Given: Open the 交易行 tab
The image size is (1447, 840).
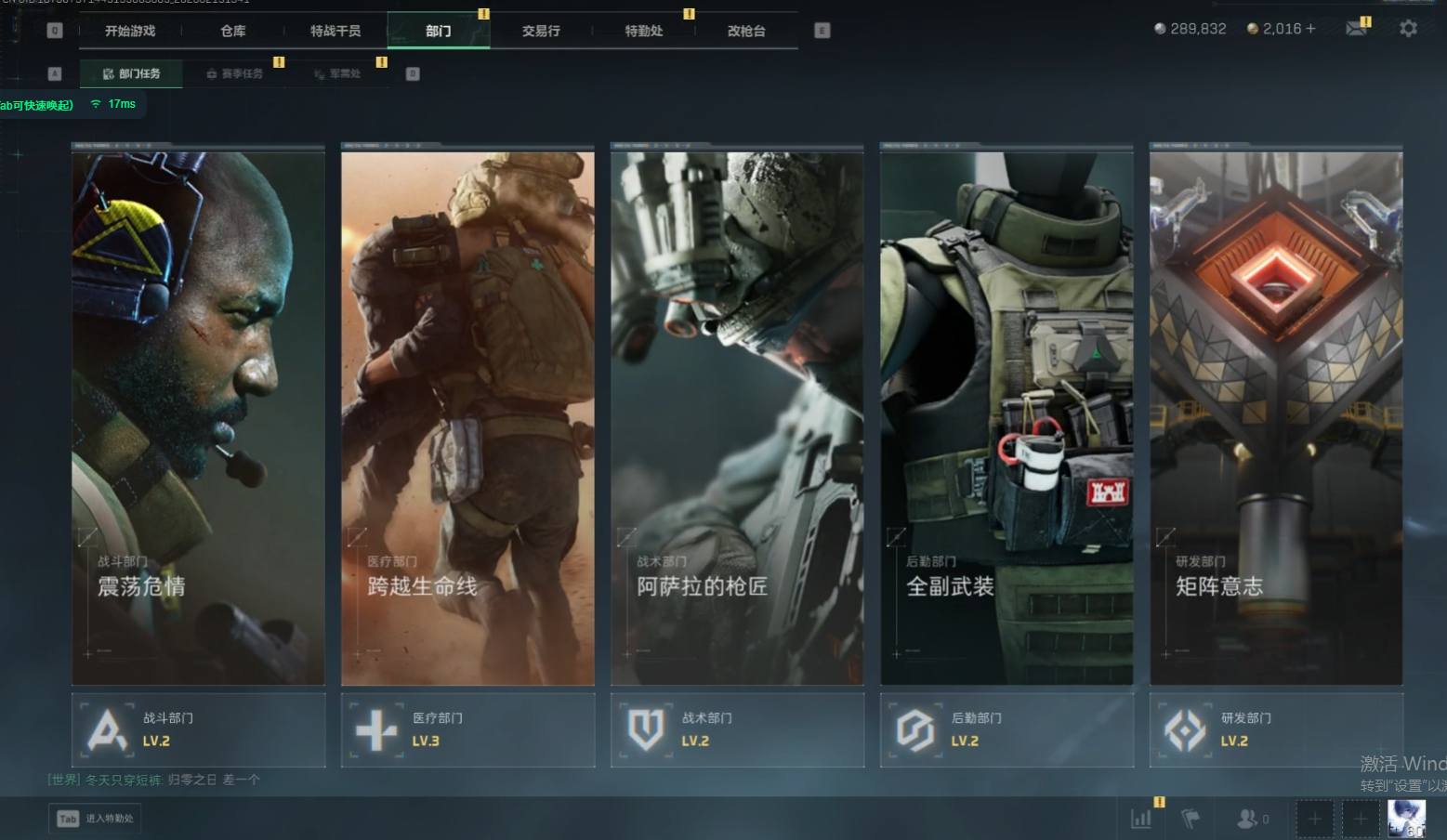Looking at the screenshot, I should 541,31.
